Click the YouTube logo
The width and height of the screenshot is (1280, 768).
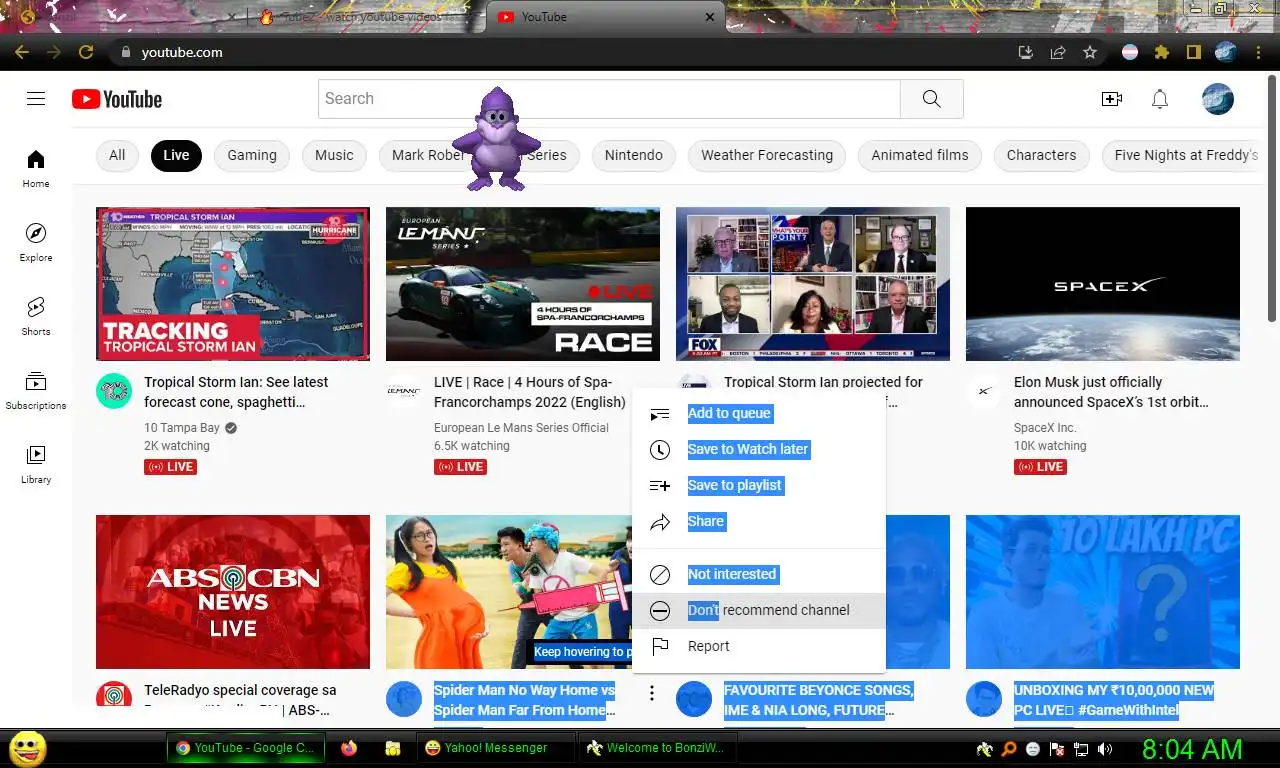click(117, 99)
